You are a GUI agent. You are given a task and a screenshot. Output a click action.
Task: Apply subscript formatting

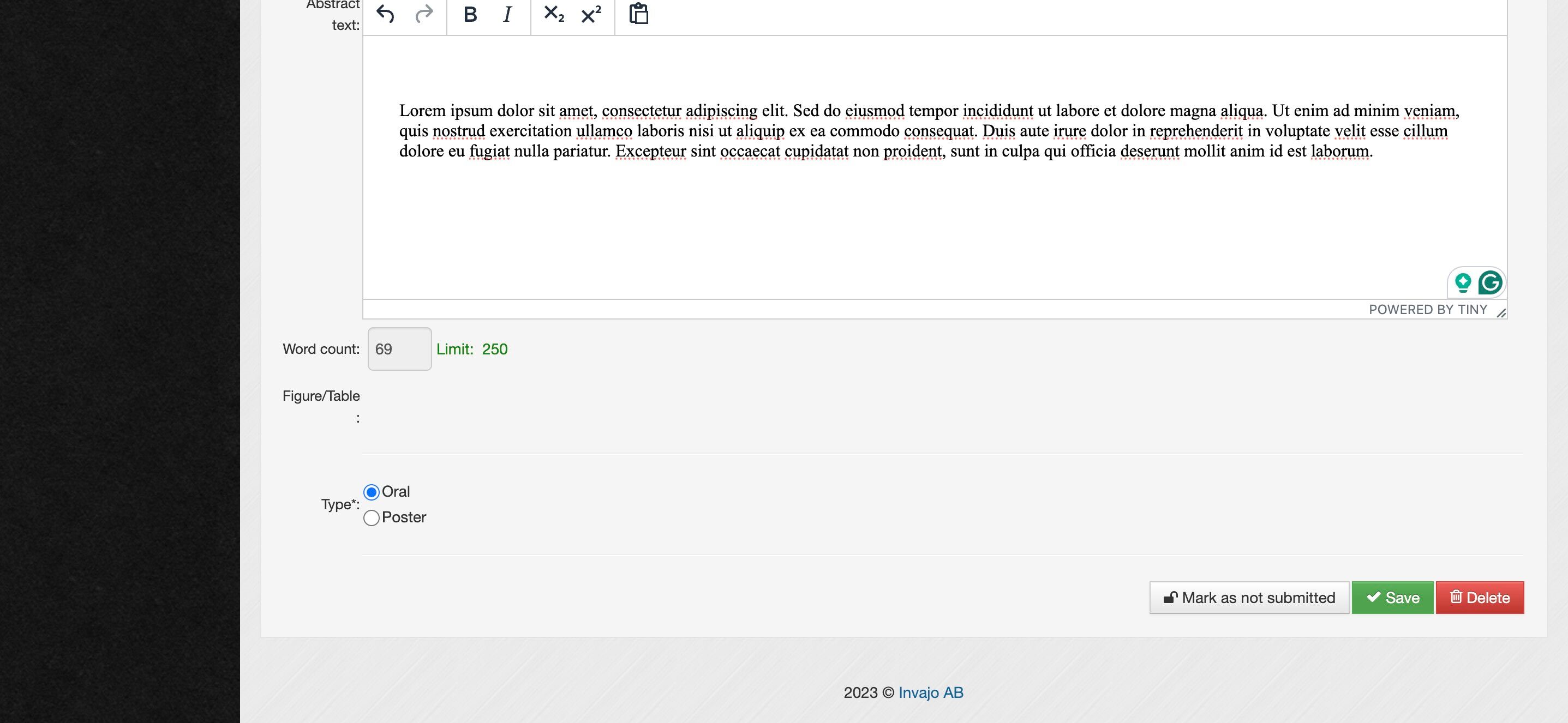tap(553, 14)
